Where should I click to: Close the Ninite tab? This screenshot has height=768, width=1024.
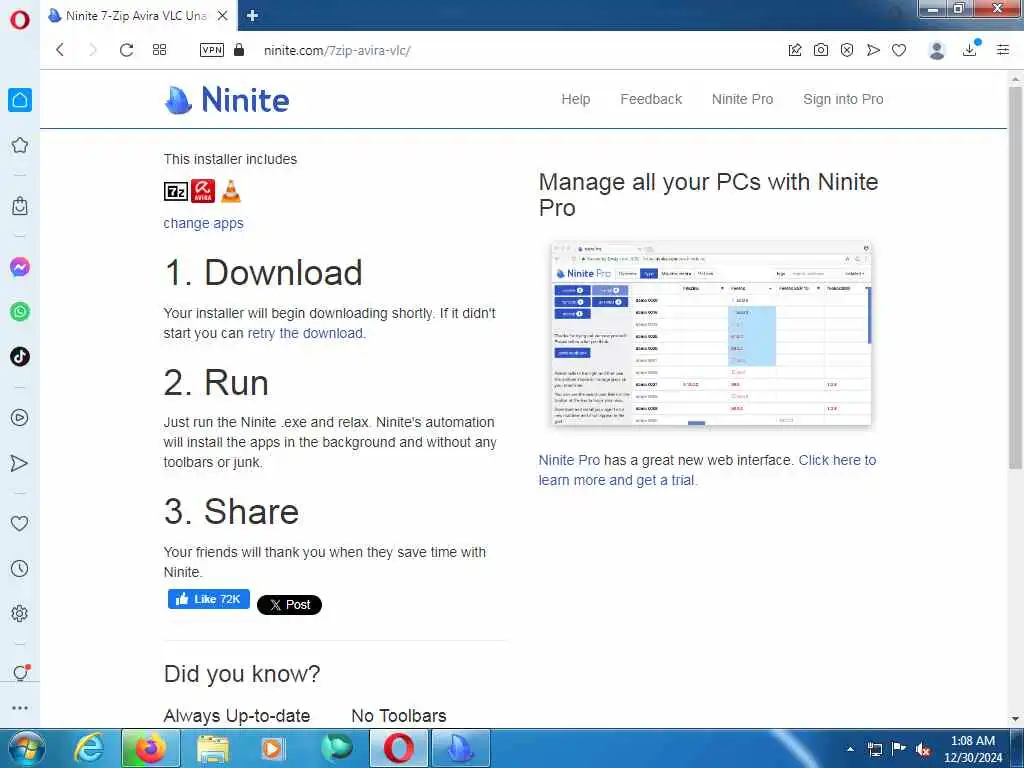(x=223, y=16)
